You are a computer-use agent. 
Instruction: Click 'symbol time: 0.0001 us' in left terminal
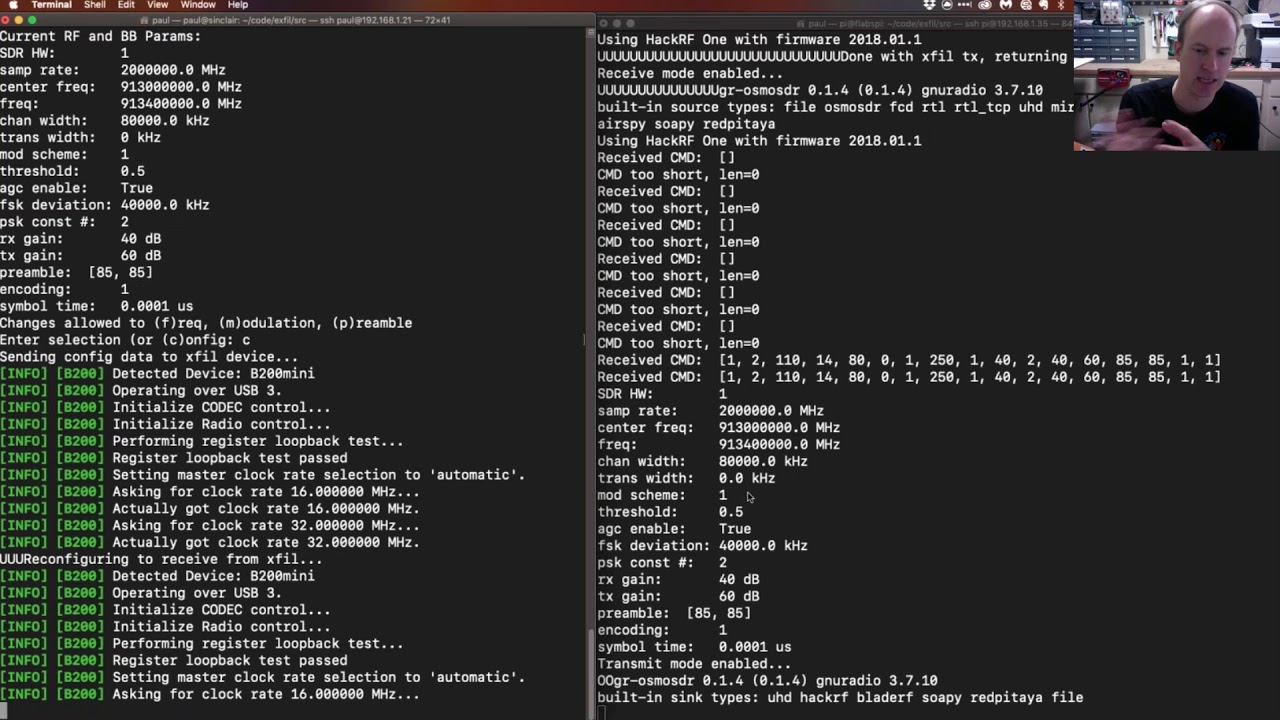96,306
